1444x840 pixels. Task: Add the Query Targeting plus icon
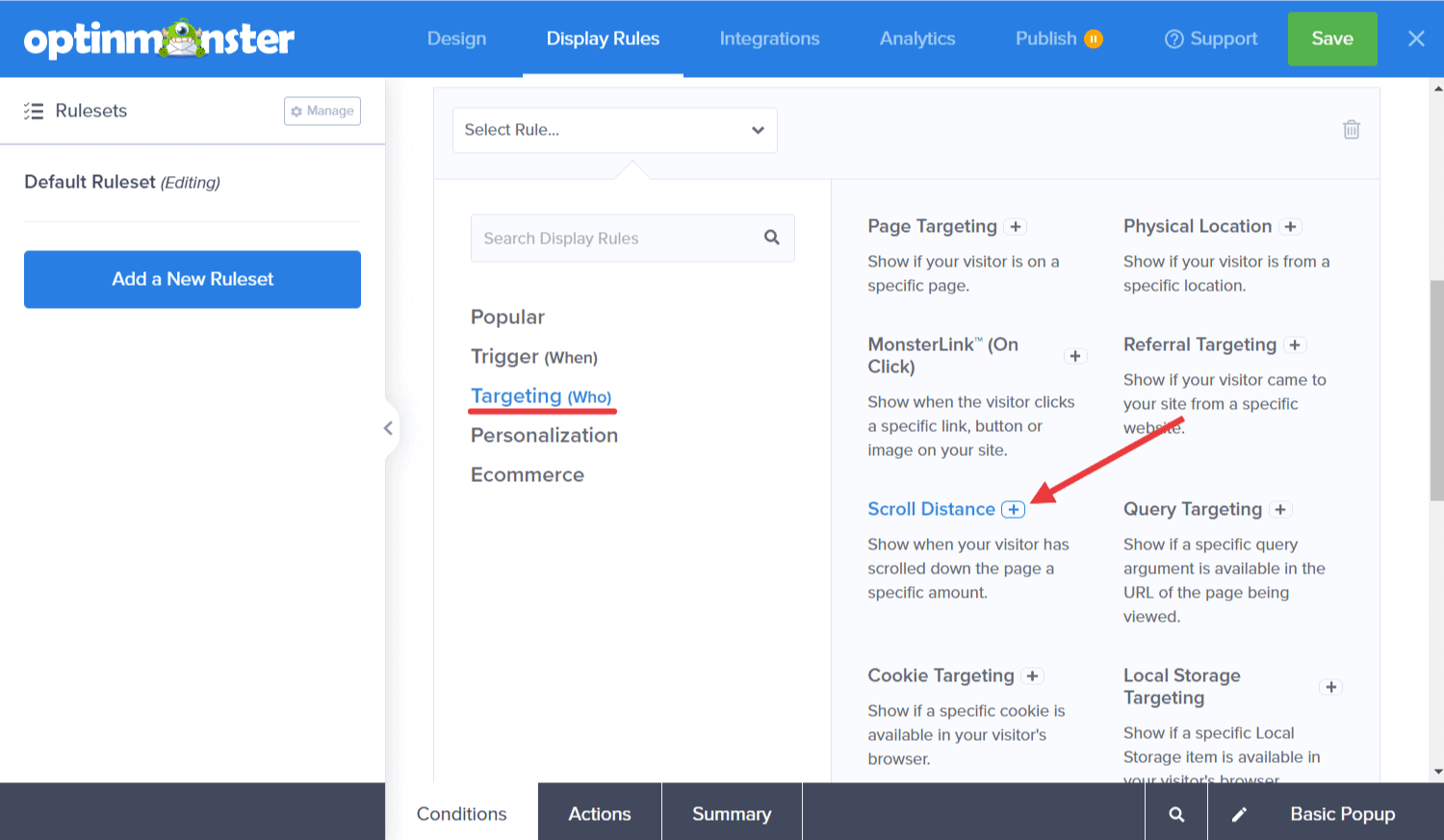coord(1279,510)
